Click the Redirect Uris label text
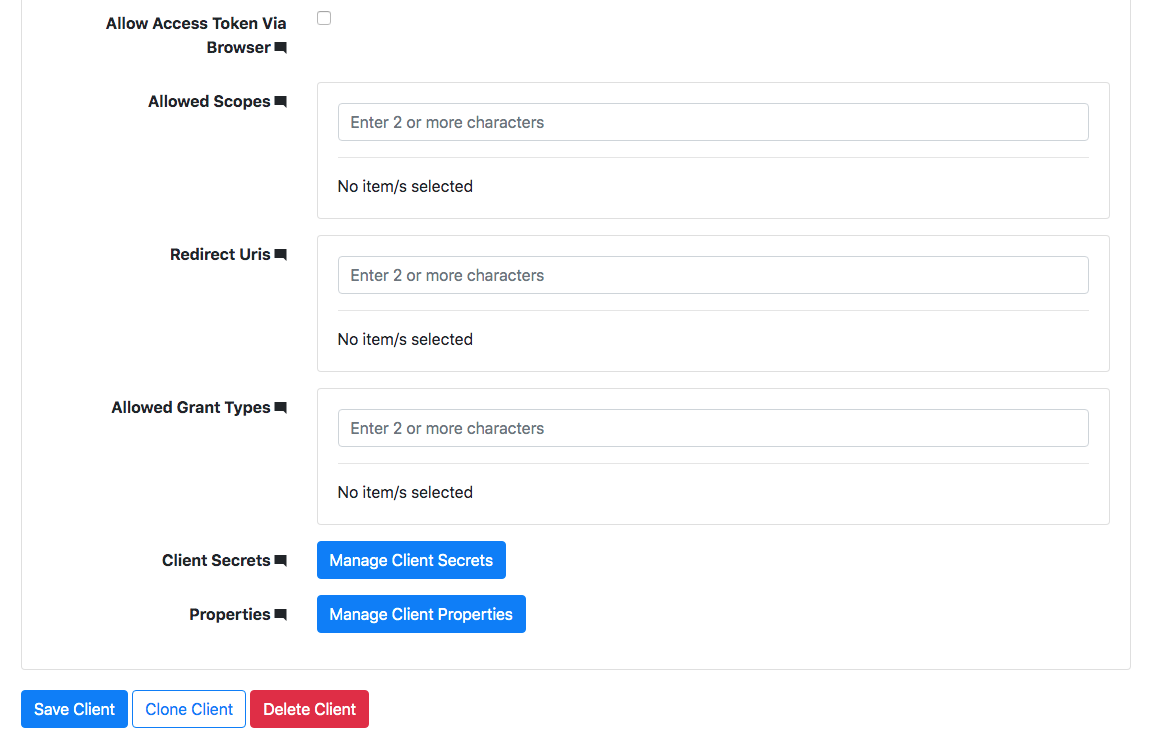1166x743 pixels. [x=219, y=254]
